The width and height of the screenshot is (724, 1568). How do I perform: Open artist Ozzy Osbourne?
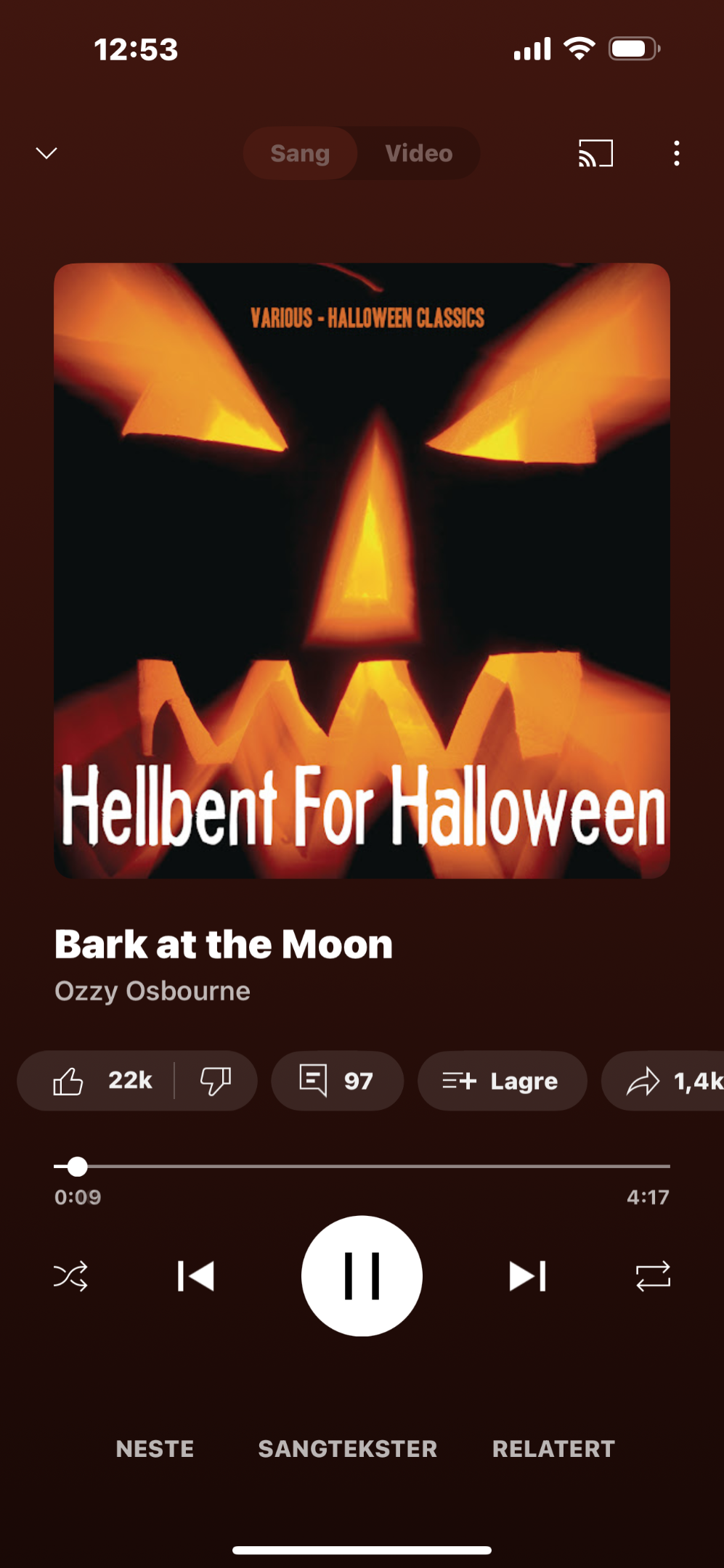click(152, 992)
